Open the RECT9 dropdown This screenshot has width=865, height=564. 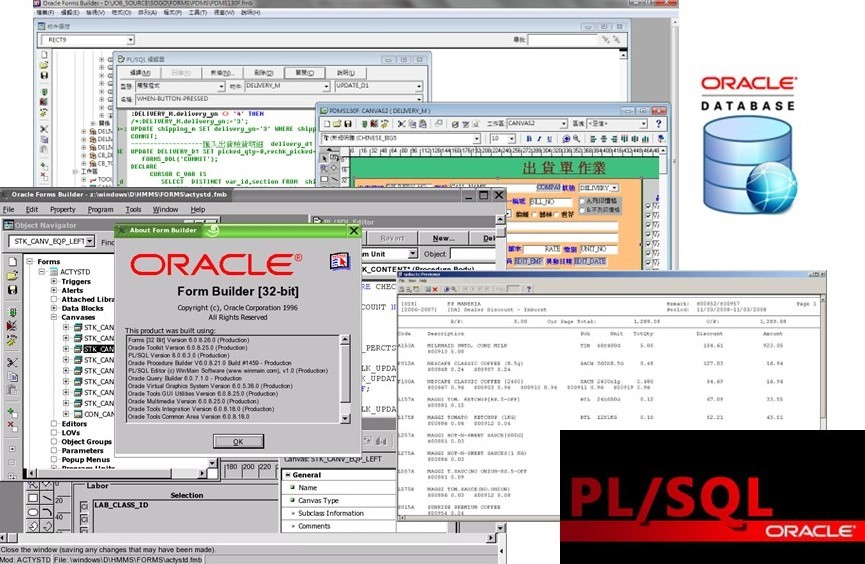pyautogui.click(x=130, y=40)
